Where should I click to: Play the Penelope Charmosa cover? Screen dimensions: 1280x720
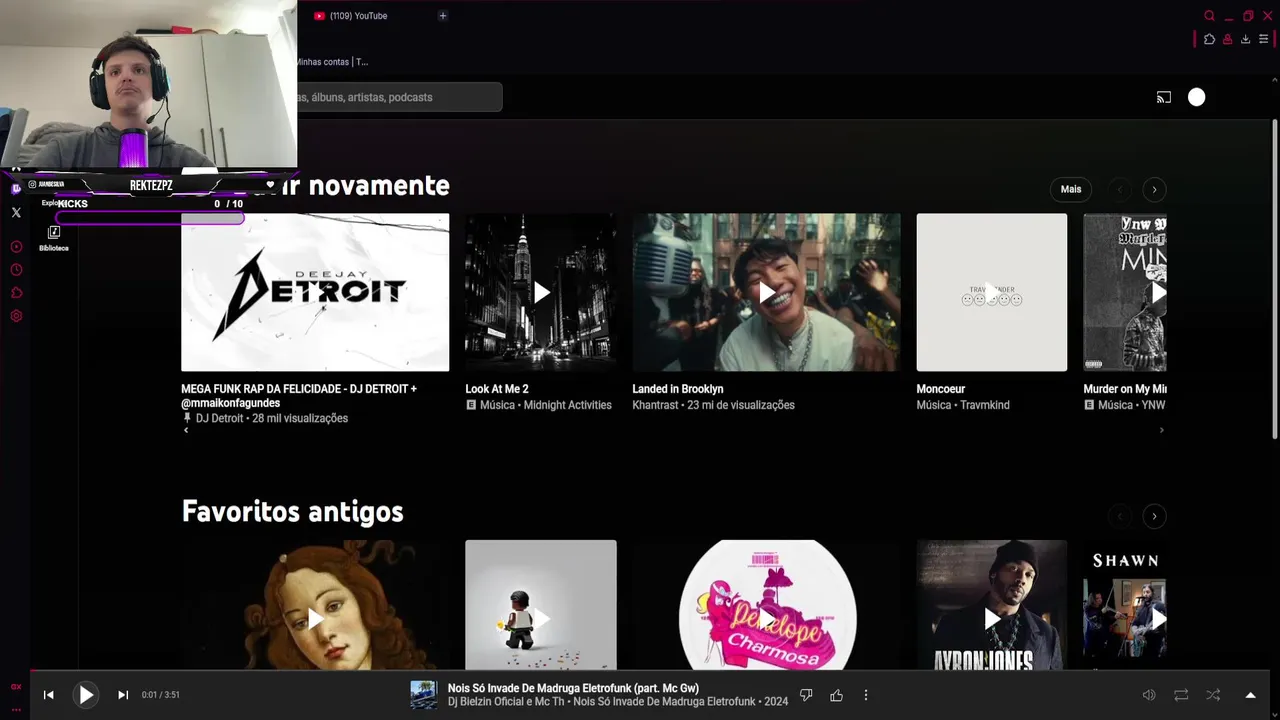[x=766, y=605]
